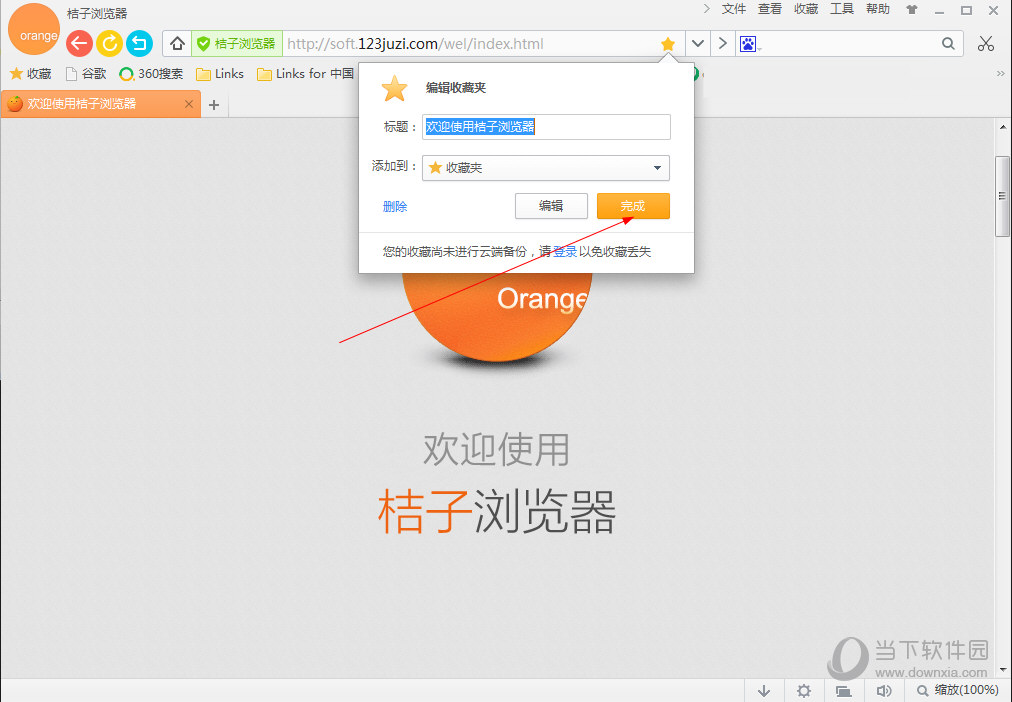Click the 完成 button

(633, 206)
